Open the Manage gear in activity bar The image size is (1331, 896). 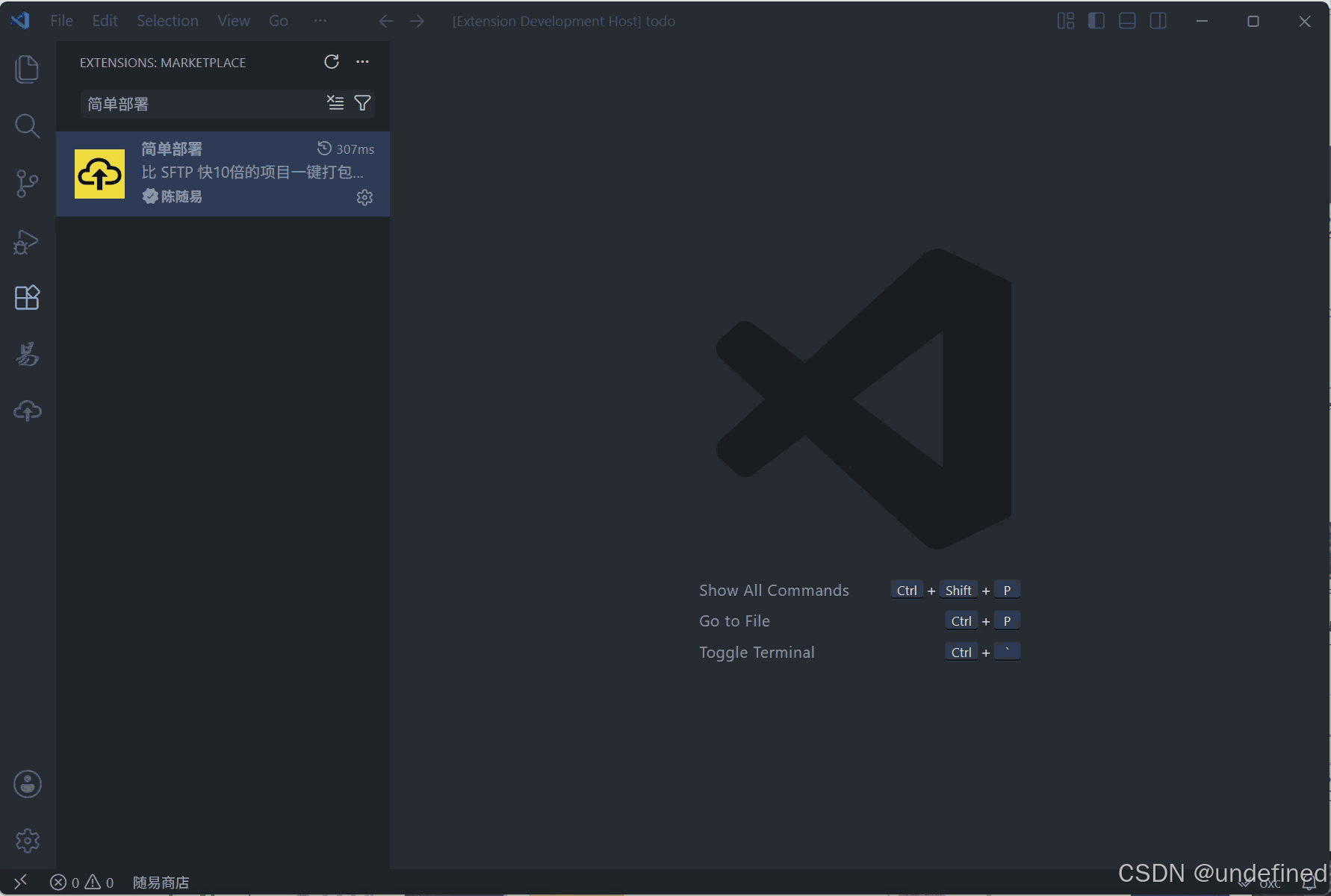27,841
